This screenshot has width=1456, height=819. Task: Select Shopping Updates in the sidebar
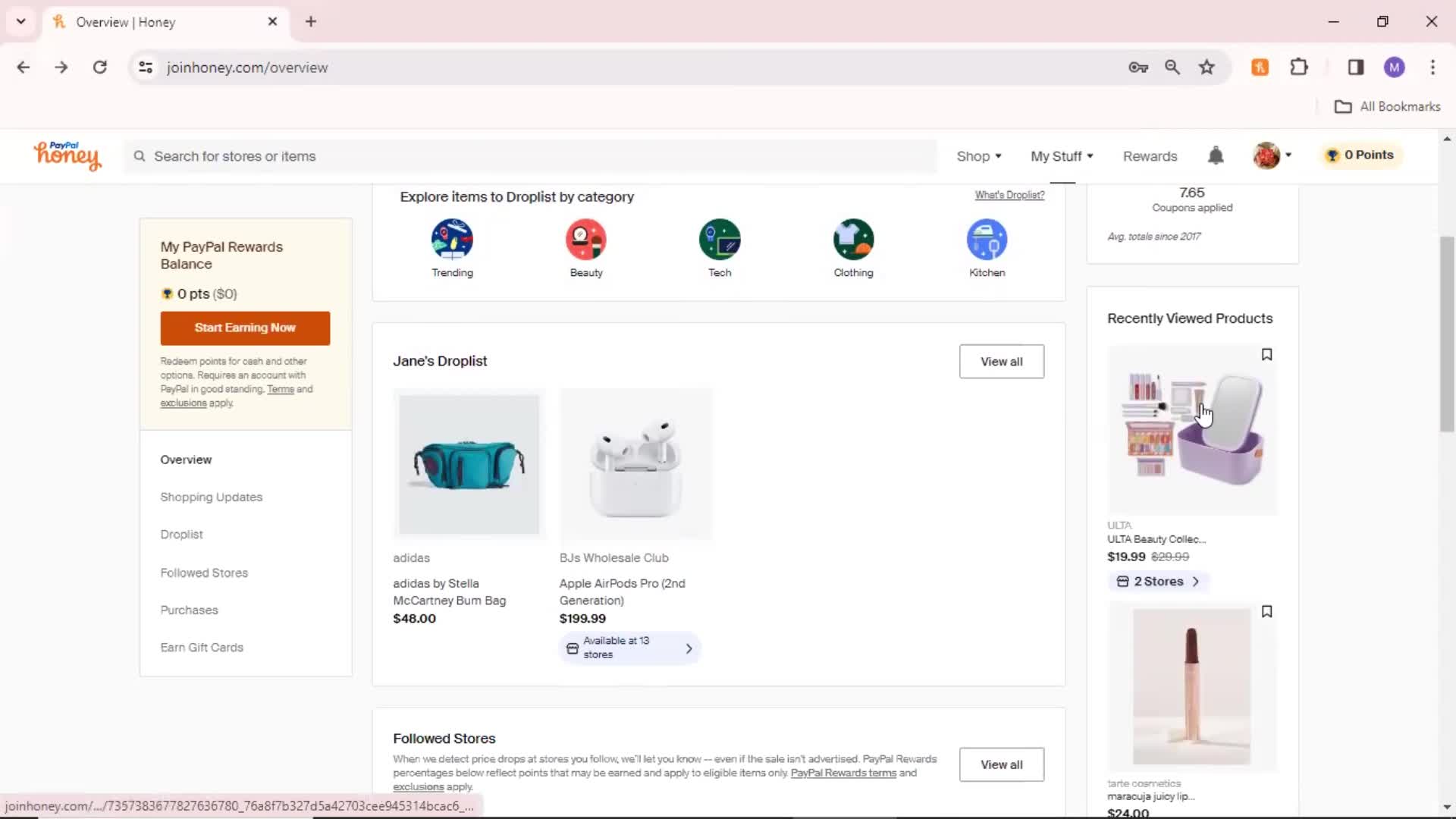[211, 497]
